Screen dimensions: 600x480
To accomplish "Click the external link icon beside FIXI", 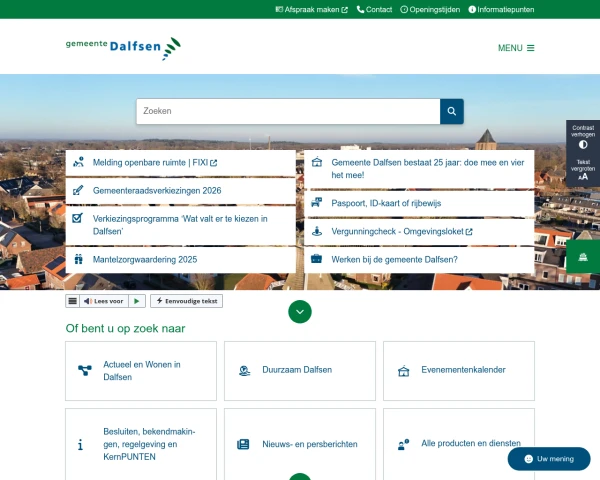I will click(214, 163).
